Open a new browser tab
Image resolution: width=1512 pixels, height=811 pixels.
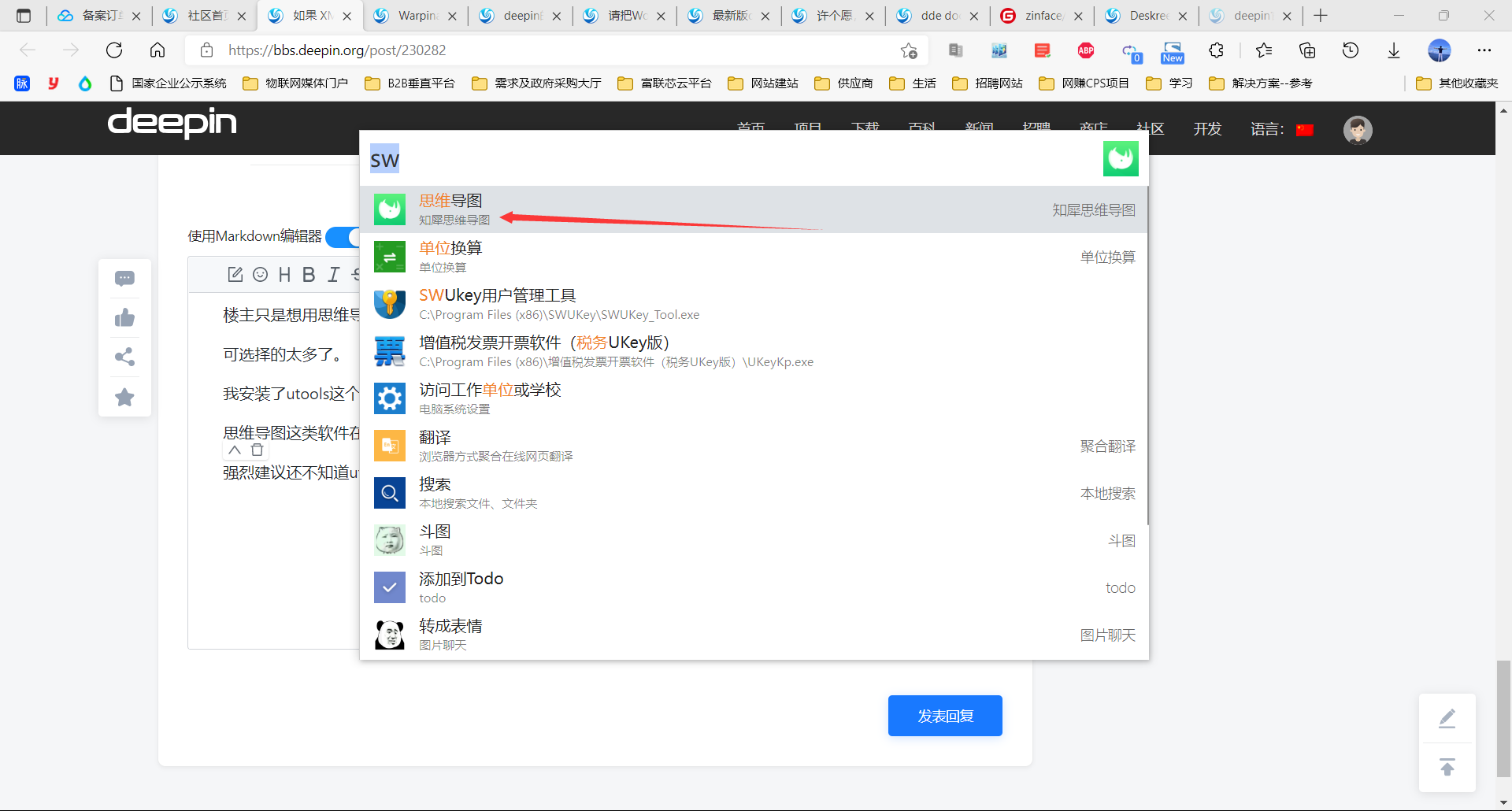tap(1321, 16)
